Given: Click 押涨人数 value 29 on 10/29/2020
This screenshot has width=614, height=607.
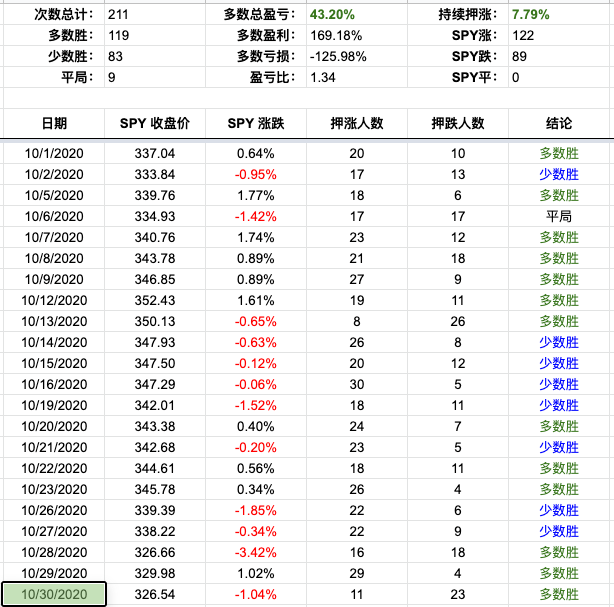Looking at the screenshot, I should (x=357, y=573).
